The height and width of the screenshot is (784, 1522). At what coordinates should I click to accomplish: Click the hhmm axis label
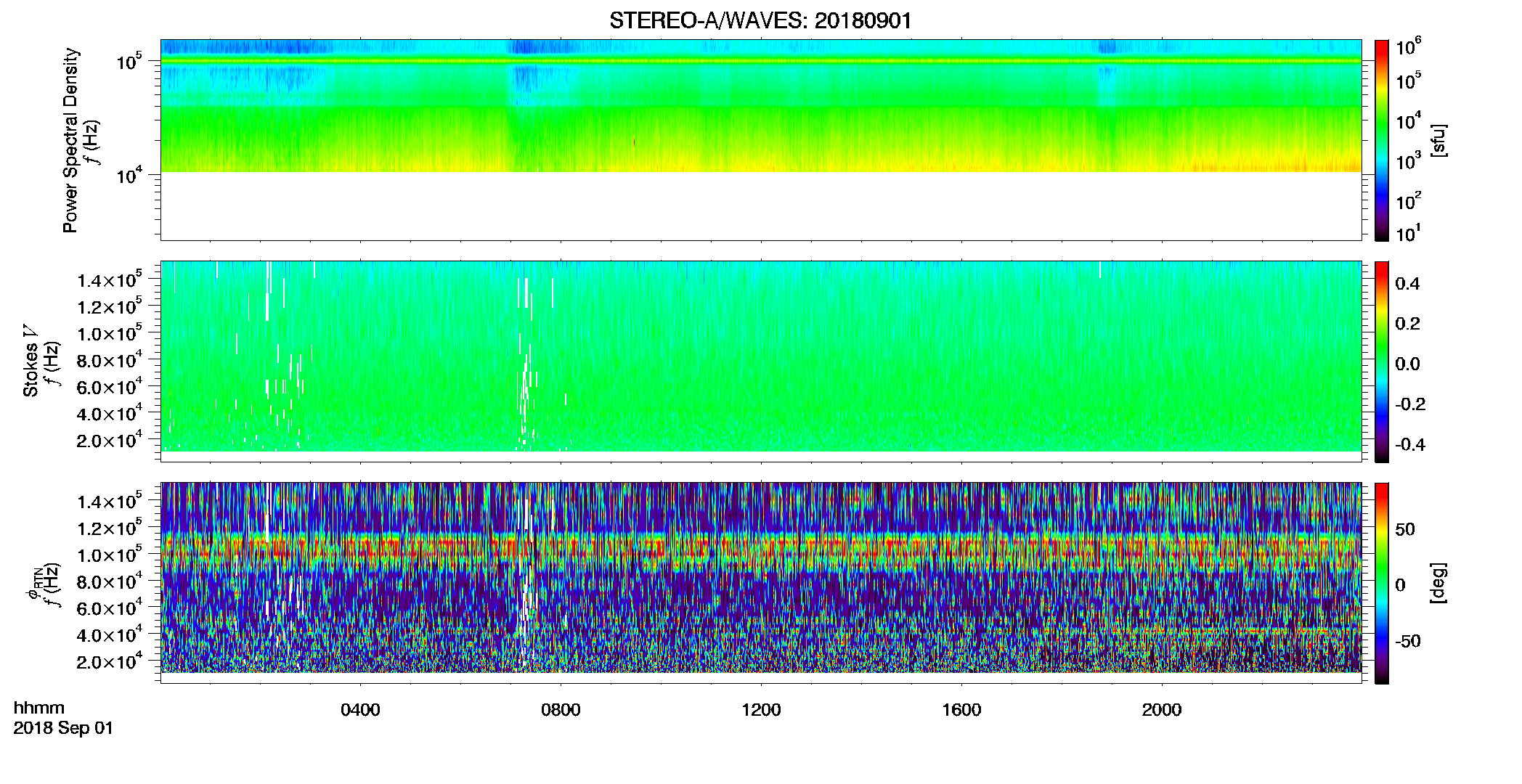(39, 708)
